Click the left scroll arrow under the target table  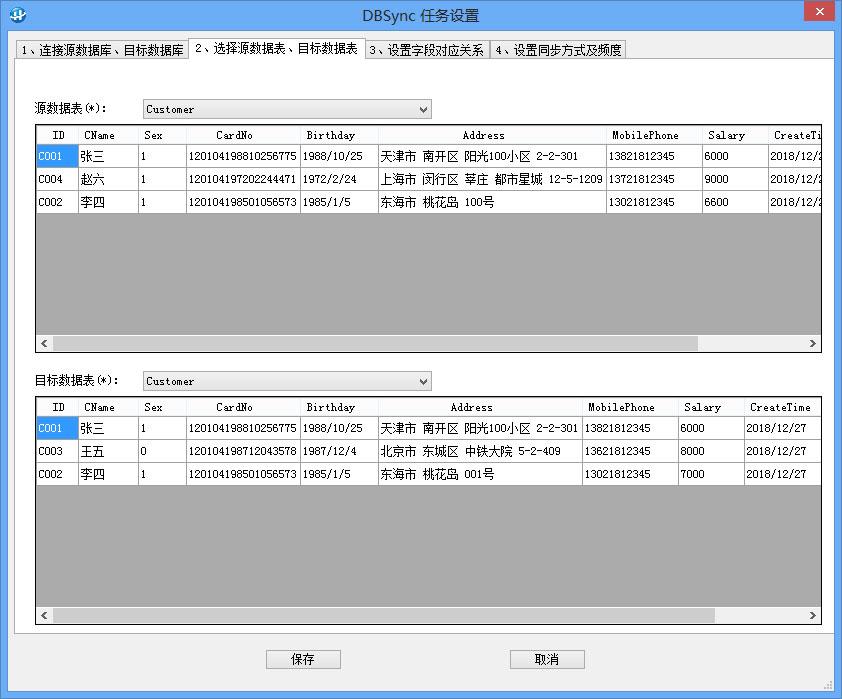point(44,615)
